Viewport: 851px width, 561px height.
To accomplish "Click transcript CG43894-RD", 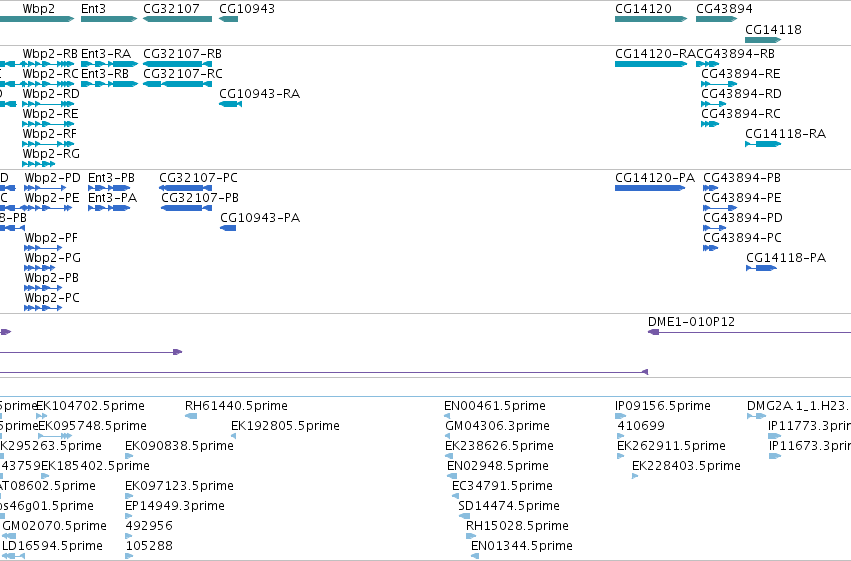I will 714,104.
